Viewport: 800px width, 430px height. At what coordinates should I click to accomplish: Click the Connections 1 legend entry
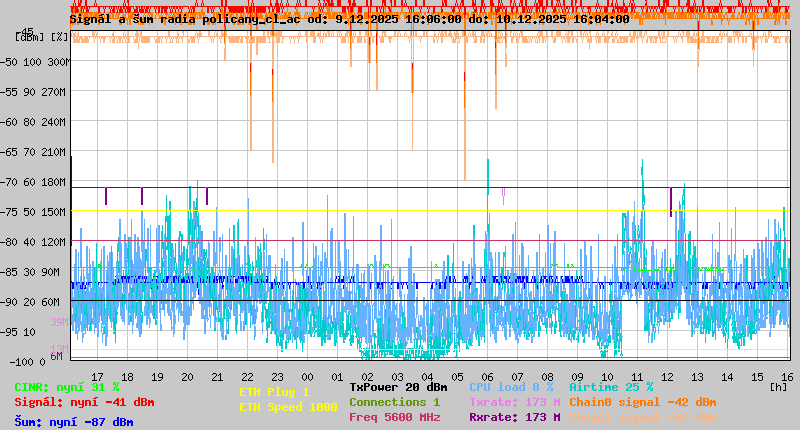click(394, 402)
